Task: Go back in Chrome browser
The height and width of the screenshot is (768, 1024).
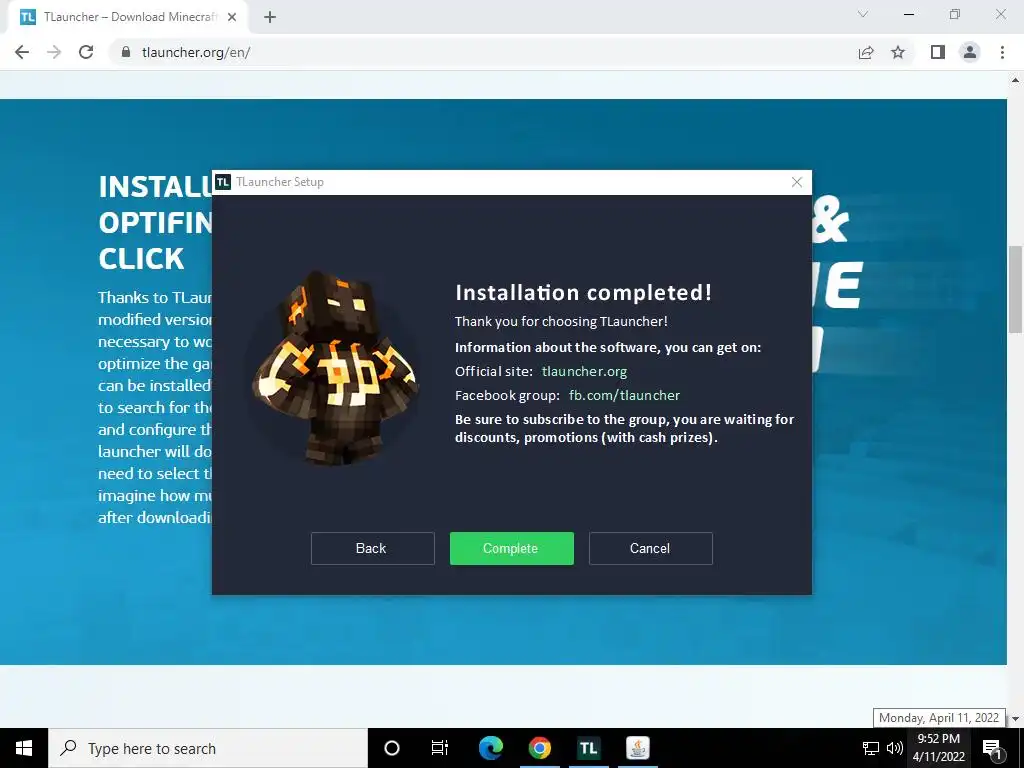Action: (x=22, y=52)
